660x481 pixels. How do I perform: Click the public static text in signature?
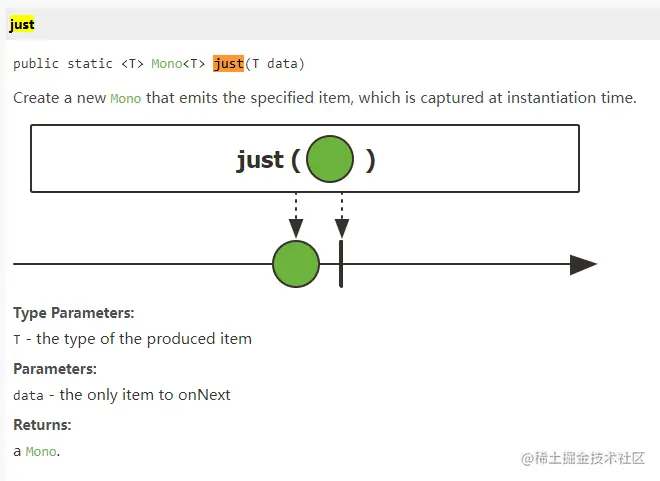coord(63,64)
